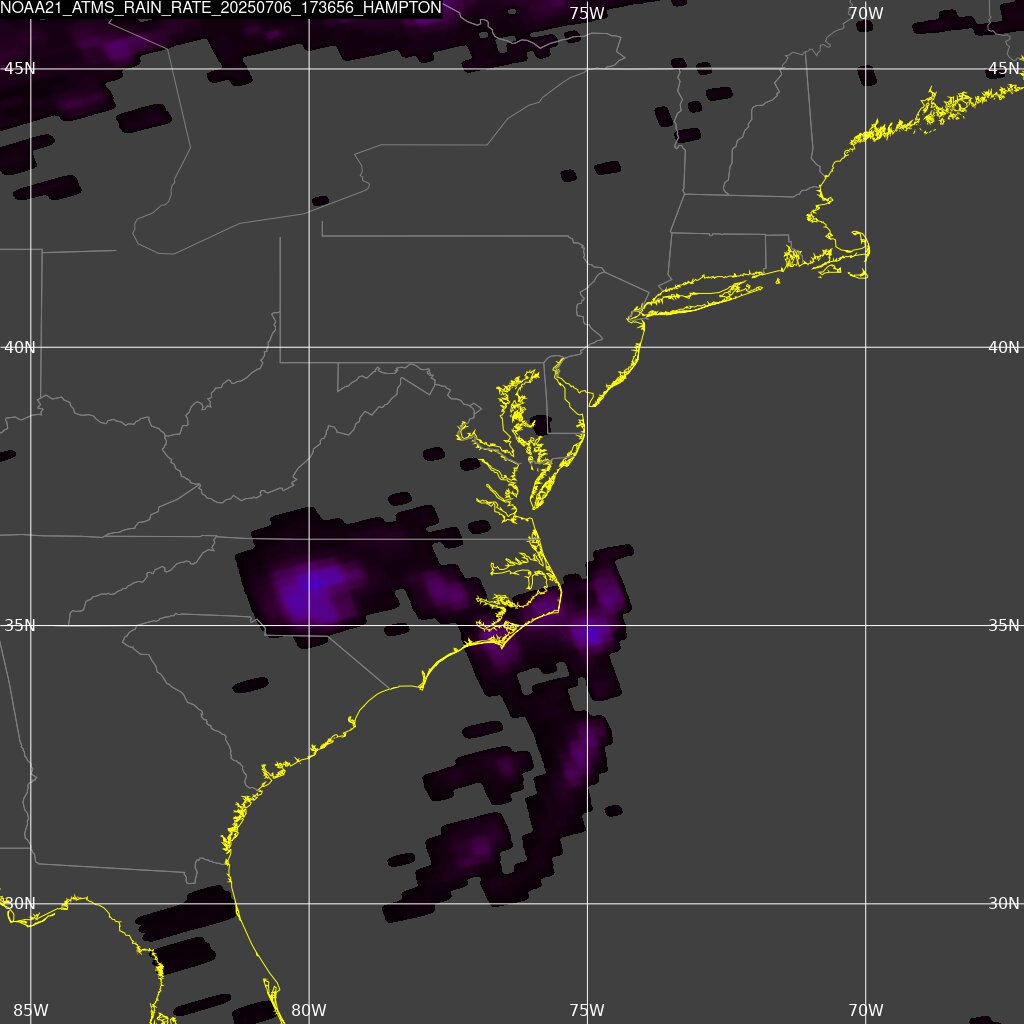Click the 75W label at bottom
The width and height of the screenshot is (1024, 1024).
(587, 1010)
